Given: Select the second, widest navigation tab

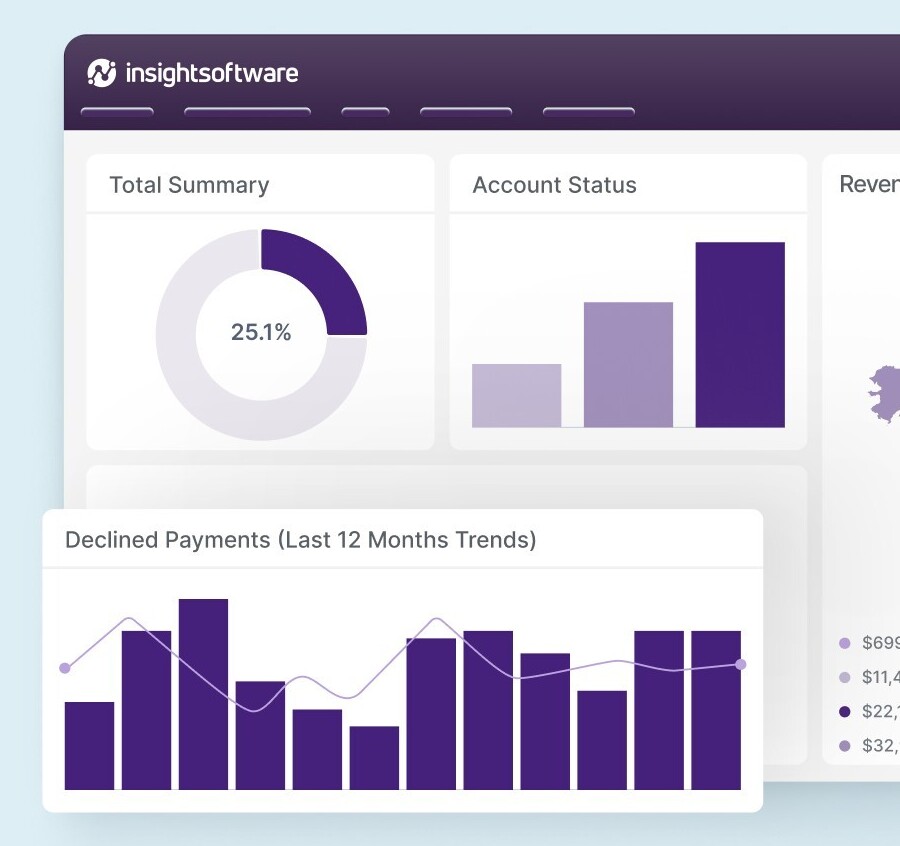Looking at the screenshot, I should point(247,112).
